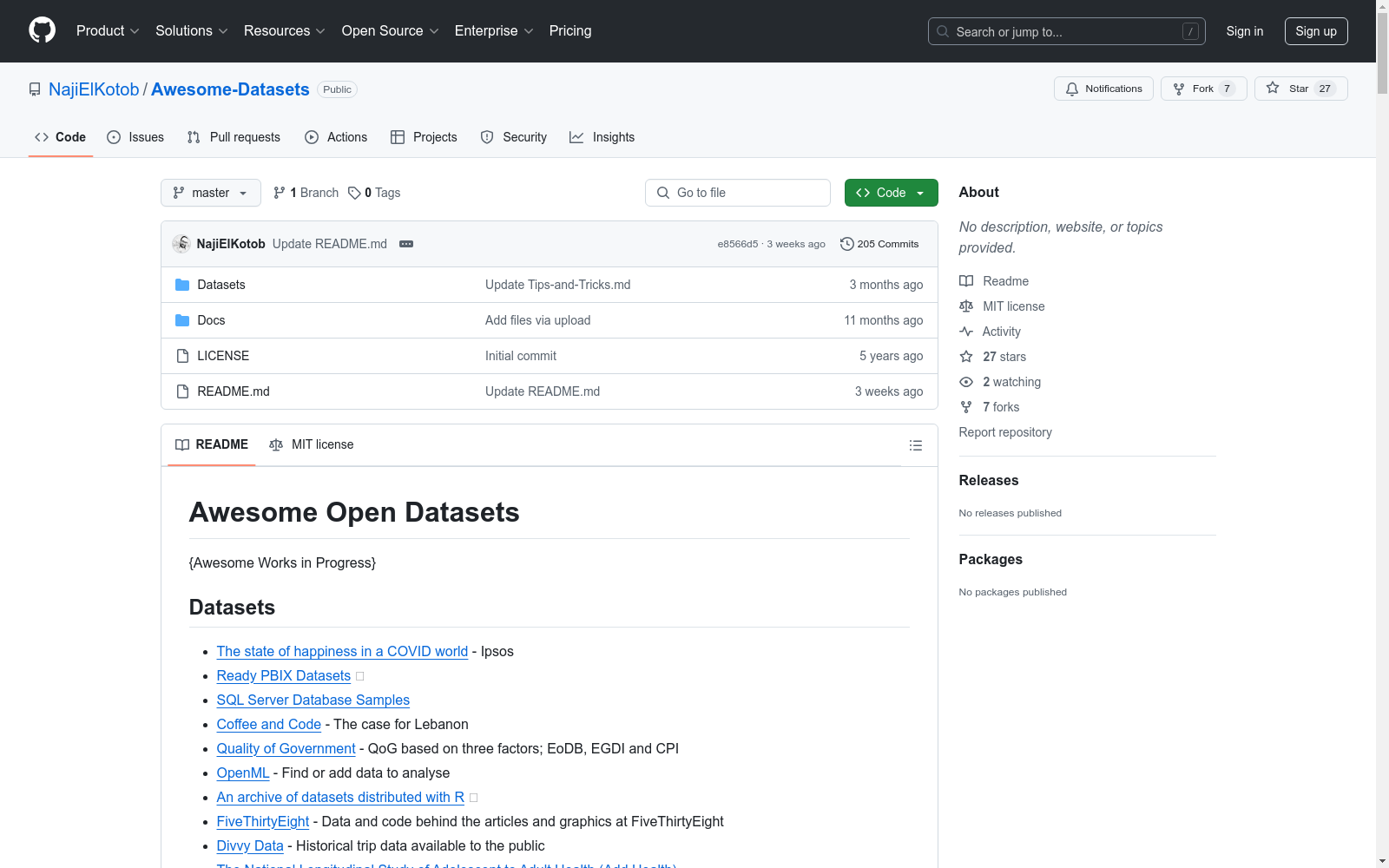Click the Sign in link
The width and height of the screenshot is (1389, 868).
[x=1245, y=31]
